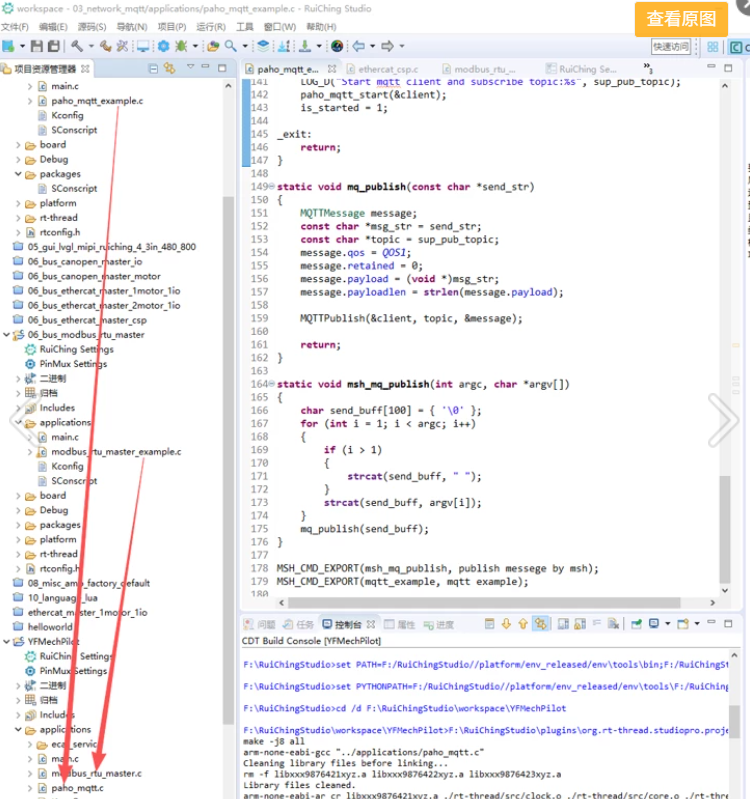
Task: Switch to the 问题 tab
Action: [x=260, y=625]
